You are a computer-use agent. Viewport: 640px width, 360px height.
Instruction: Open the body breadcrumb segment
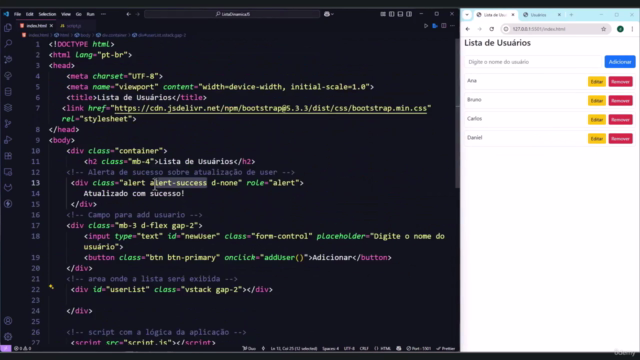point(83,35)
